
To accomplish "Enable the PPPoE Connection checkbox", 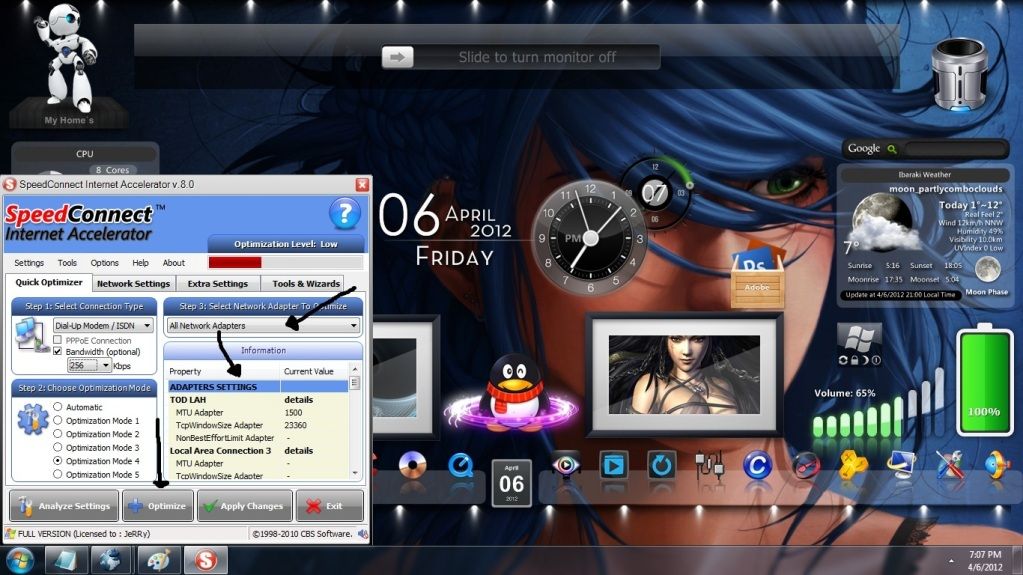I will pyautogui.click(x=57, y=340).
